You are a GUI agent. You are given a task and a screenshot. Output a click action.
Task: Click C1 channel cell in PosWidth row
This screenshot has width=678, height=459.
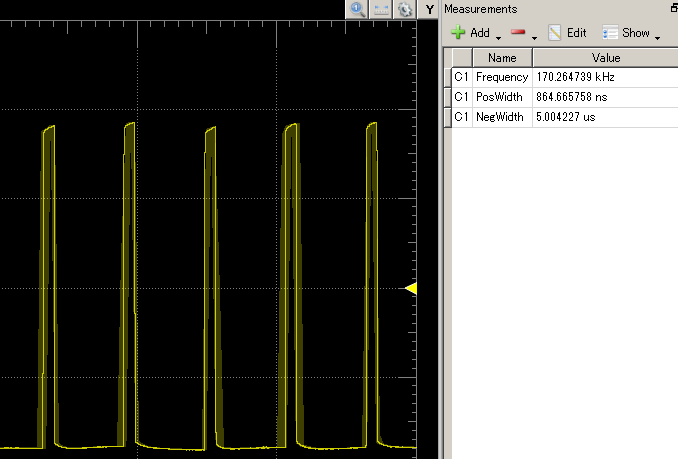coord(462,97)
